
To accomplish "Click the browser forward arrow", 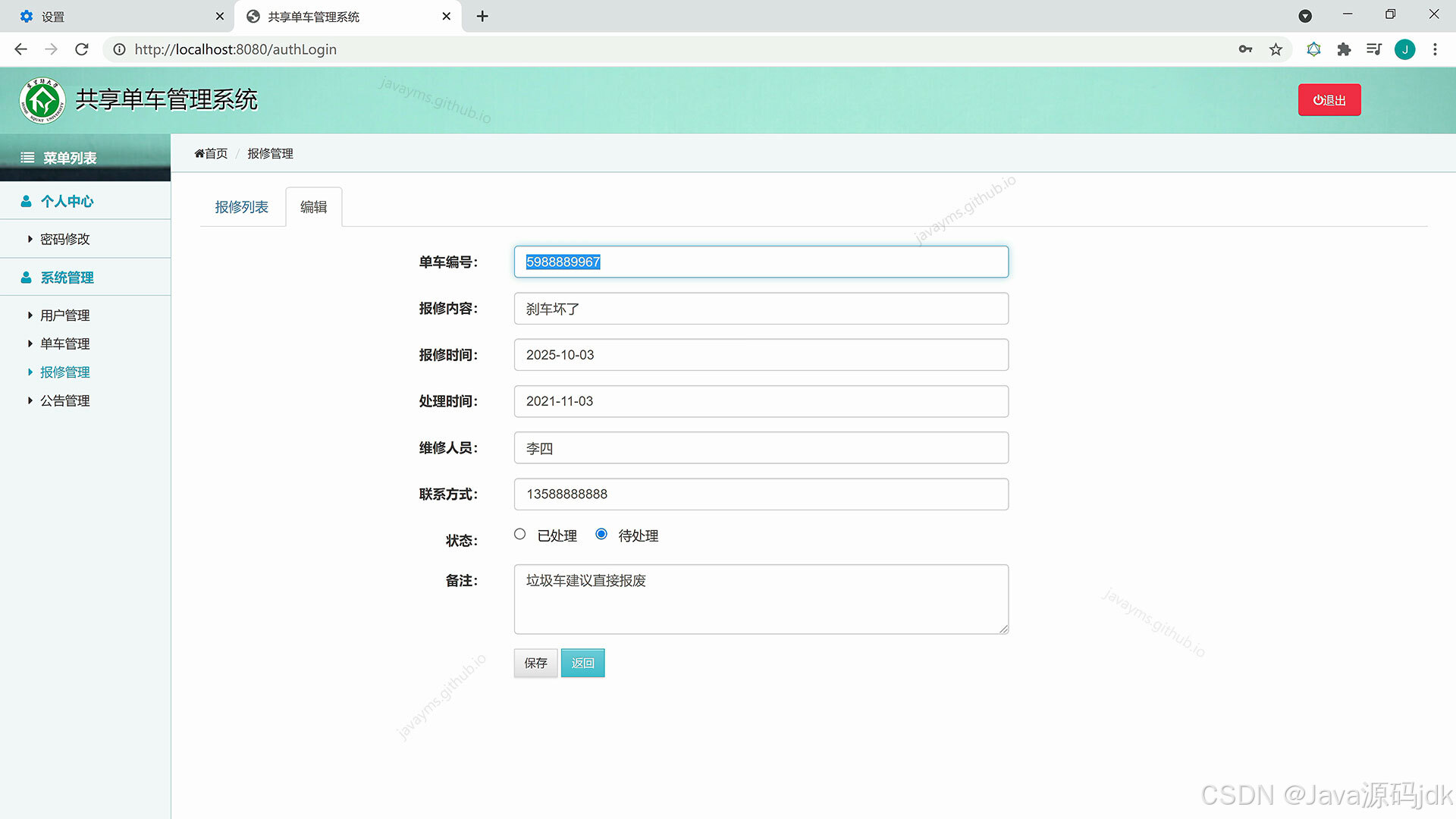I will [x=51, y=49].
